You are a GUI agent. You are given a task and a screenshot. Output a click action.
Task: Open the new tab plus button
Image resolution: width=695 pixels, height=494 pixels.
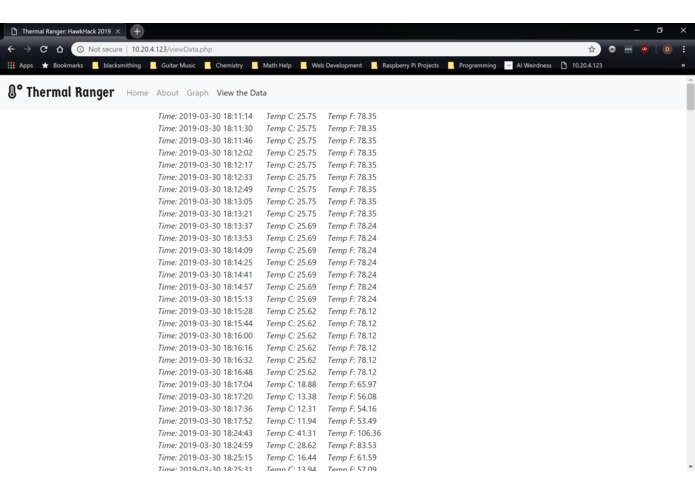coord(137,31)
